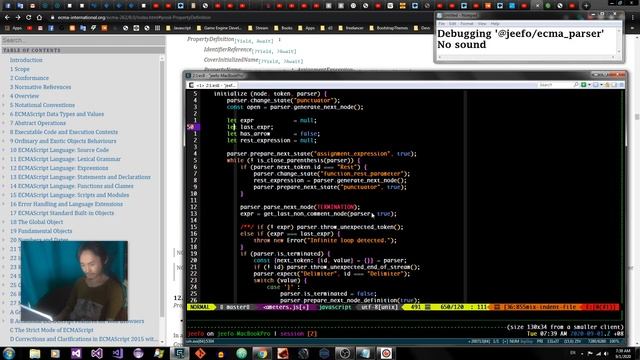The image size is (640, 360).
Task: Expand '5 Notational Conventions' tree item
Action: [x=4, y=105]
